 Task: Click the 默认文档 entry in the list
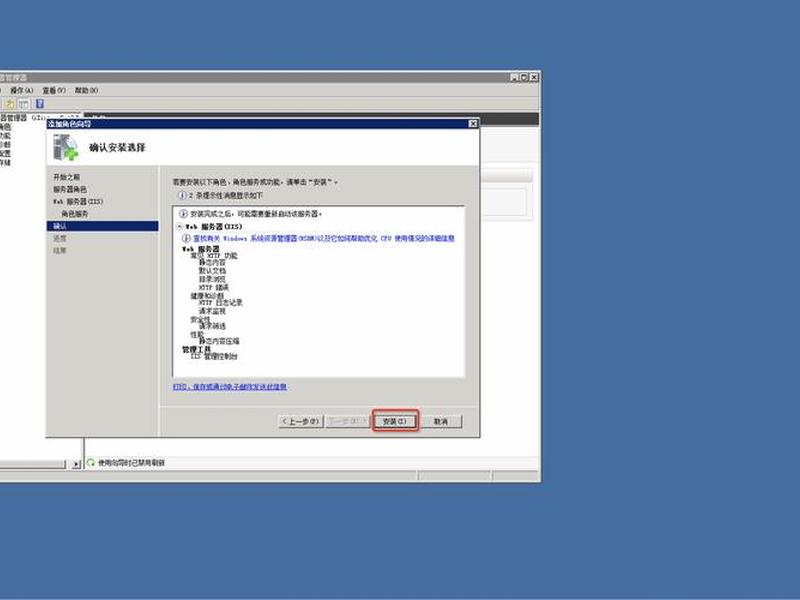(212, 270)
